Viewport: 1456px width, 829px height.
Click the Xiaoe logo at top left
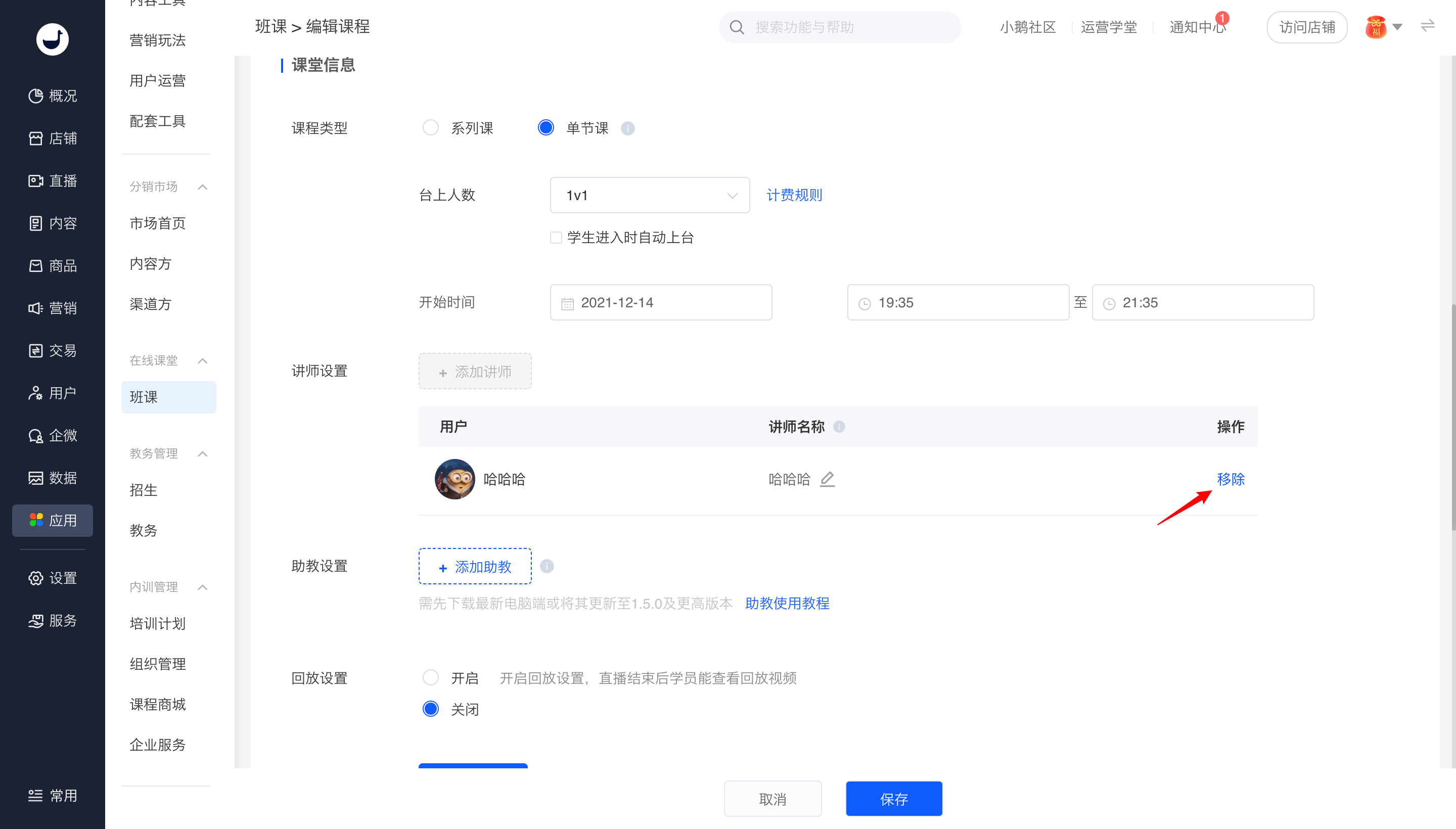(53, 39)
